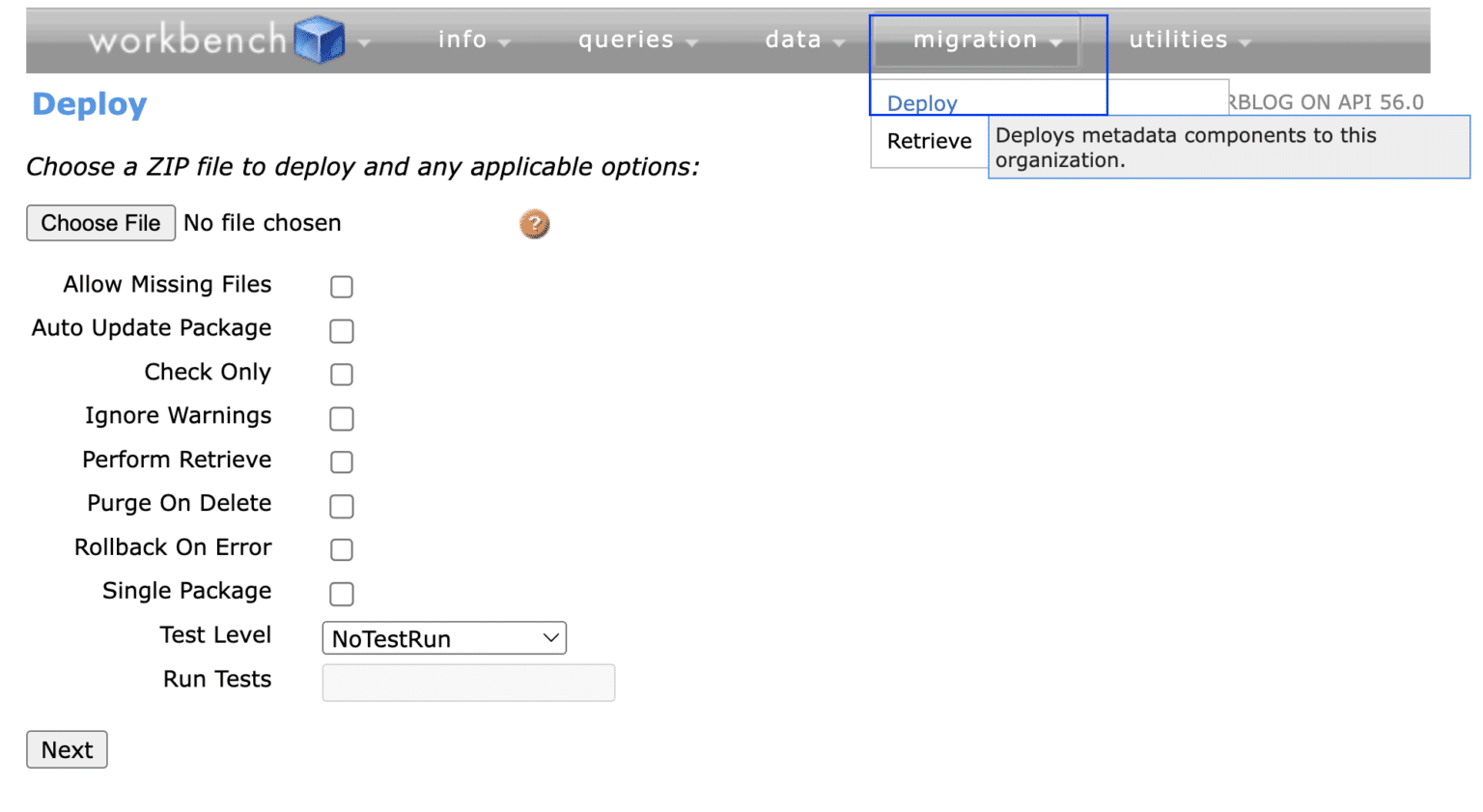Select Retrieve from the migration menu
Viewport: 1483px width, 812px height.
click(x=927, y=142)
